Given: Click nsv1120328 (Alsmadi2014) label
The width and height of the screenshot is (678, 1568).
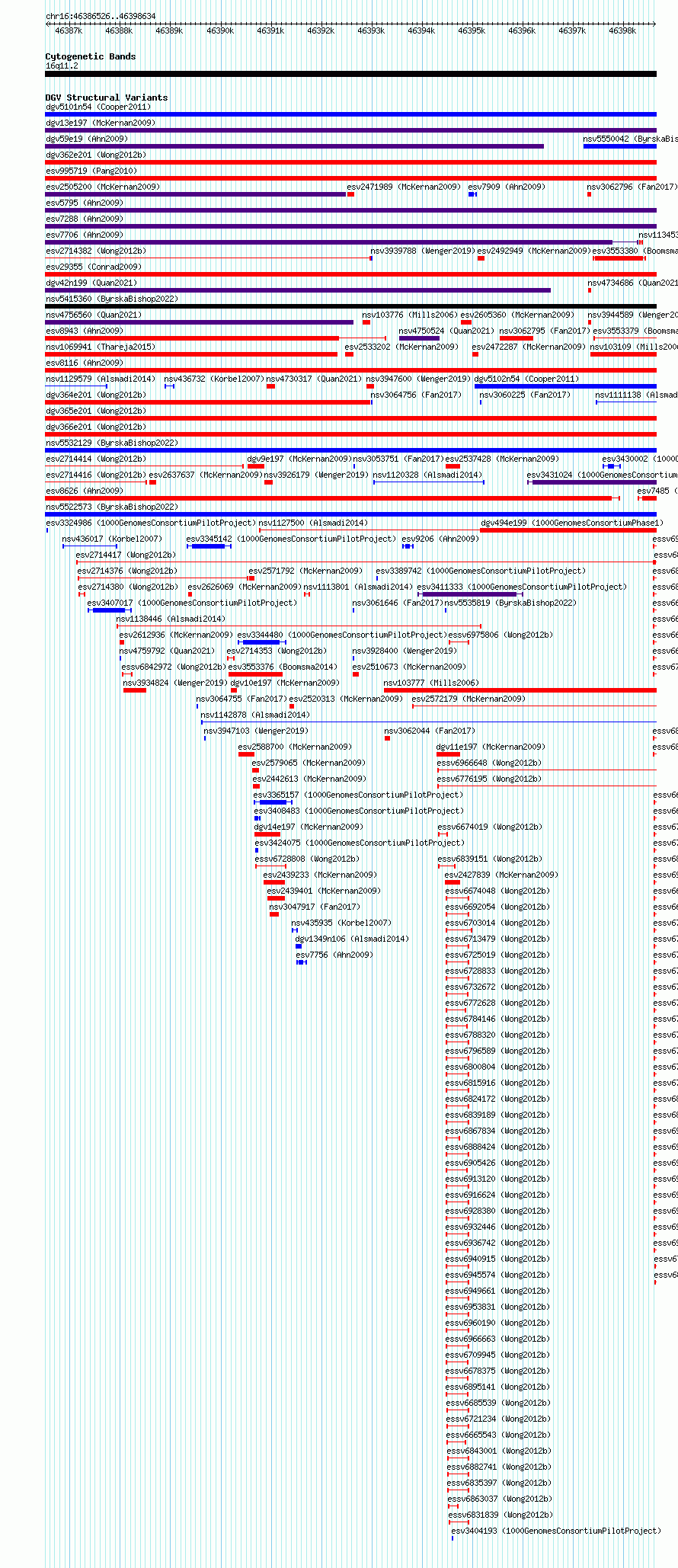Looking at the screenshot, I should pyautogui.click(x=427, y=475).
